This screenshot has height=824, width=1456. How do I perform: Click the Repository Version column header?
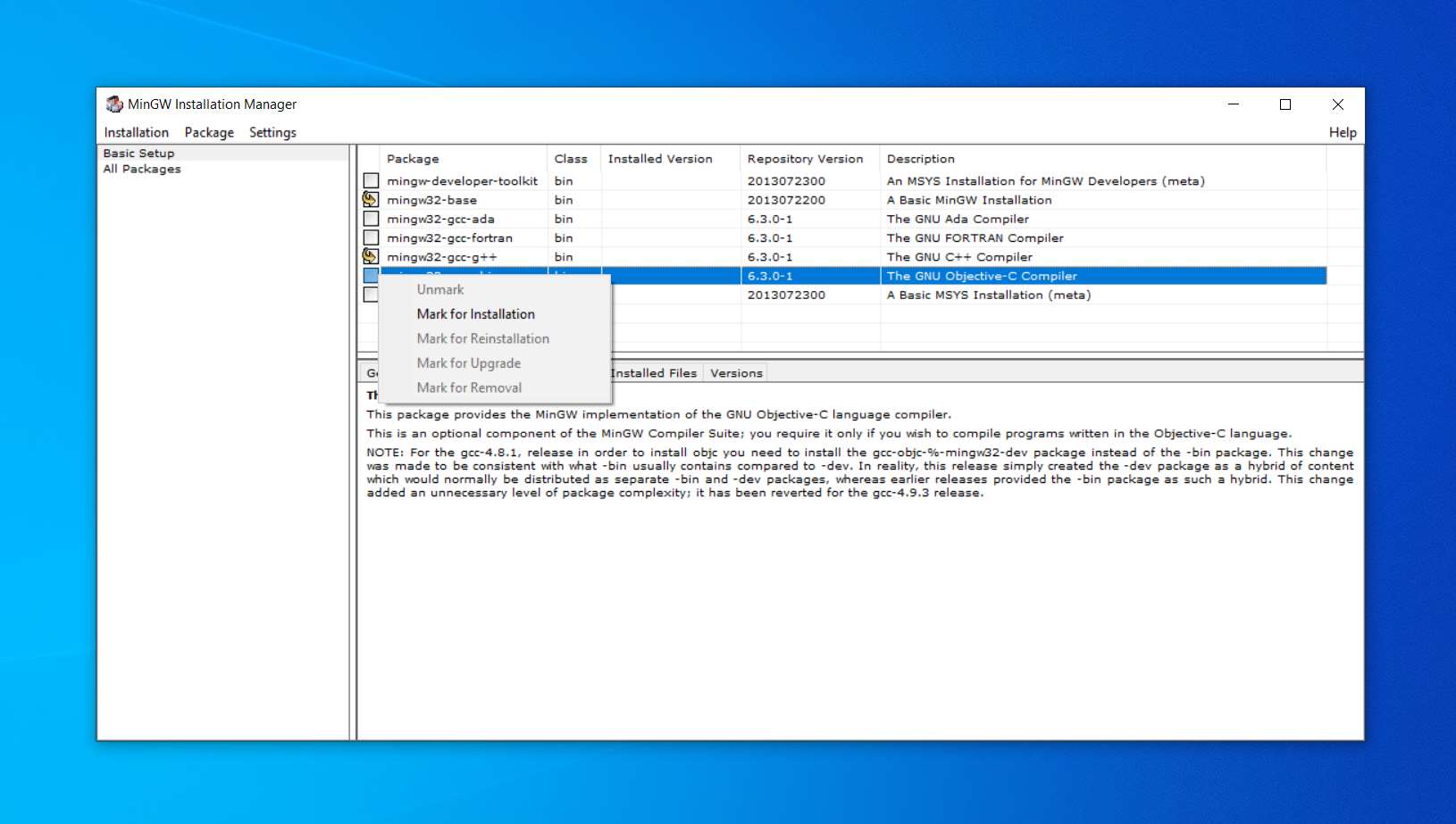805,159
